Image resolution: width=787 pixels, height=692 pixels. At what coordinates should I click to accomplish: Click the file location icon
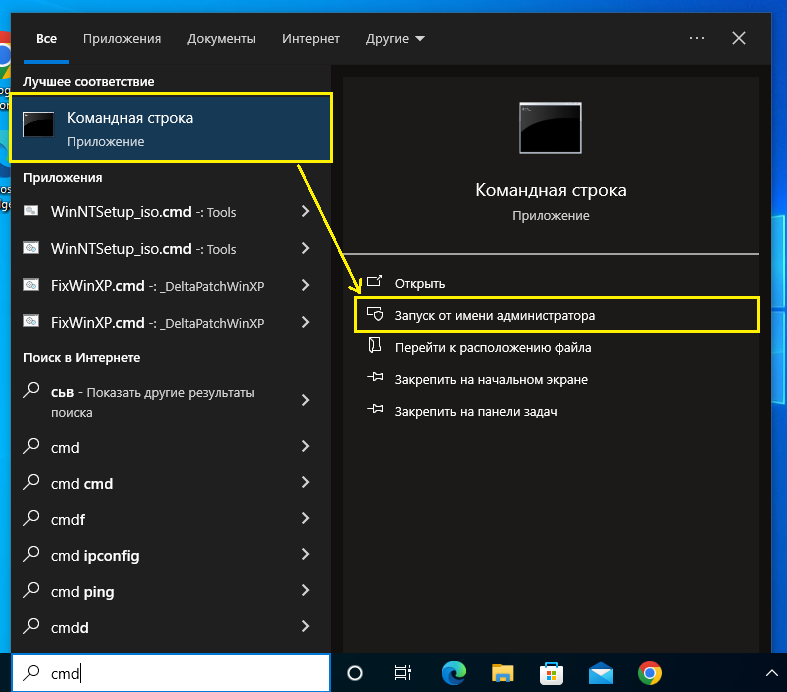tap(375, 345)
